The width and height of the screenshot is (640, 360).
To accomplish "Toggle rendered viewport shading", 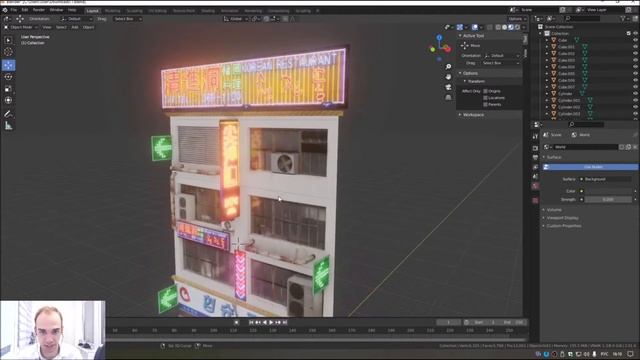I will (x=518, y=27).
